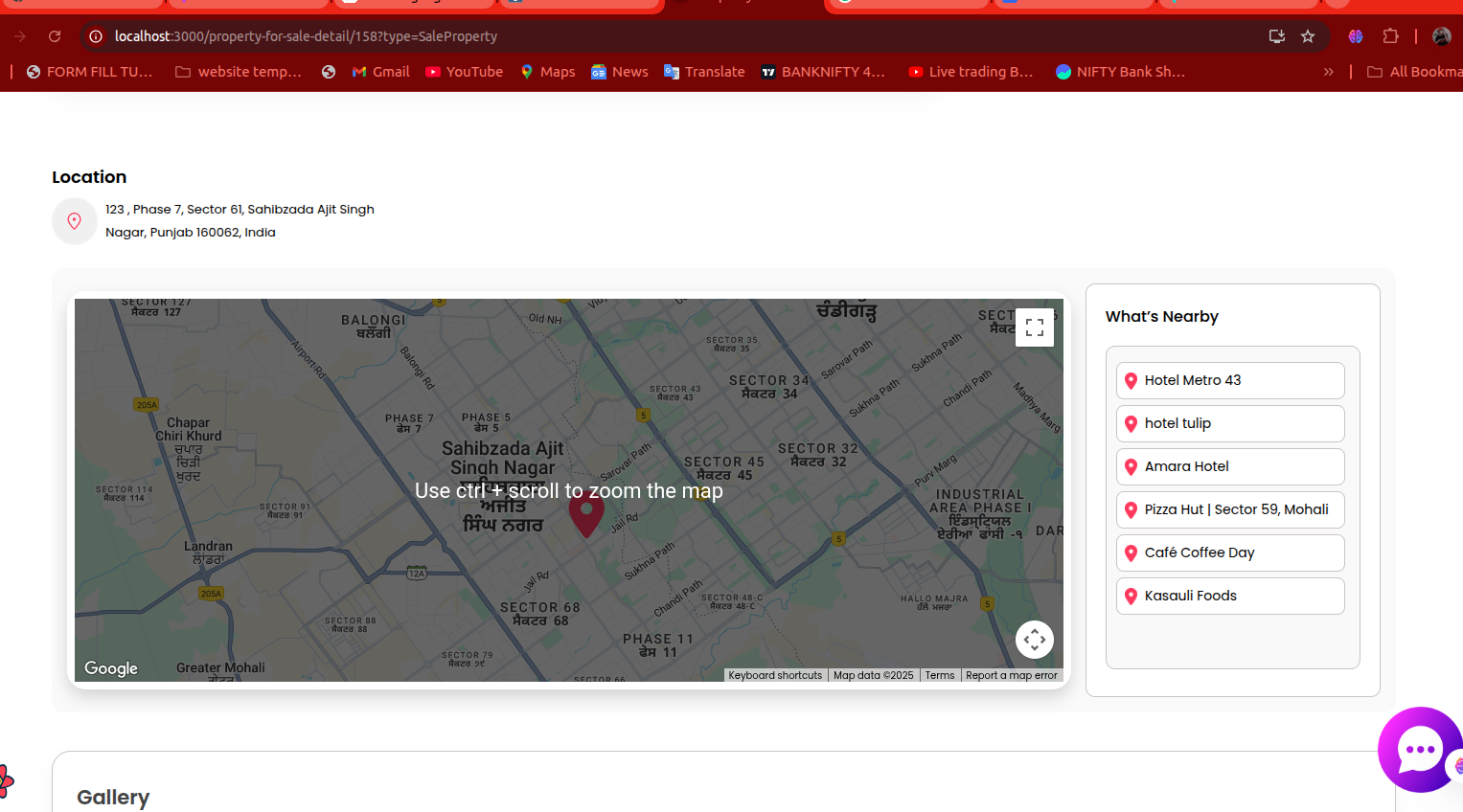Bookmark this page with the star icon
Screen dimensions: 1463x812
[1308, 36]
